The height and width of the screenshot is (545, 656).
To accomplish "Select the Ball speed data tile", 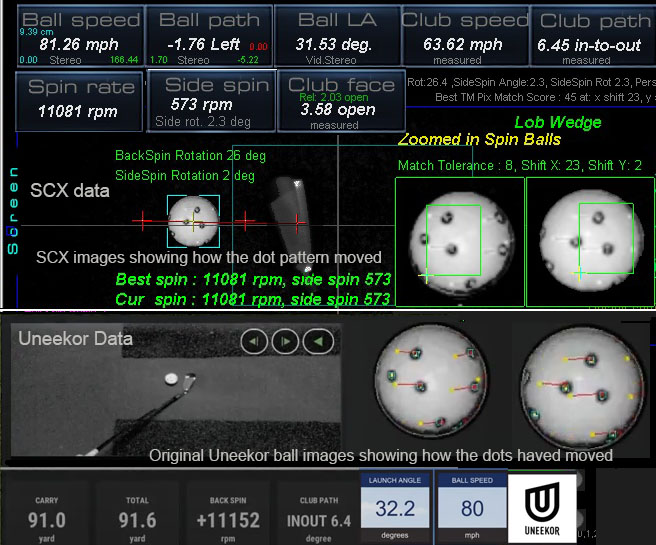I will [x=81, y=35].
